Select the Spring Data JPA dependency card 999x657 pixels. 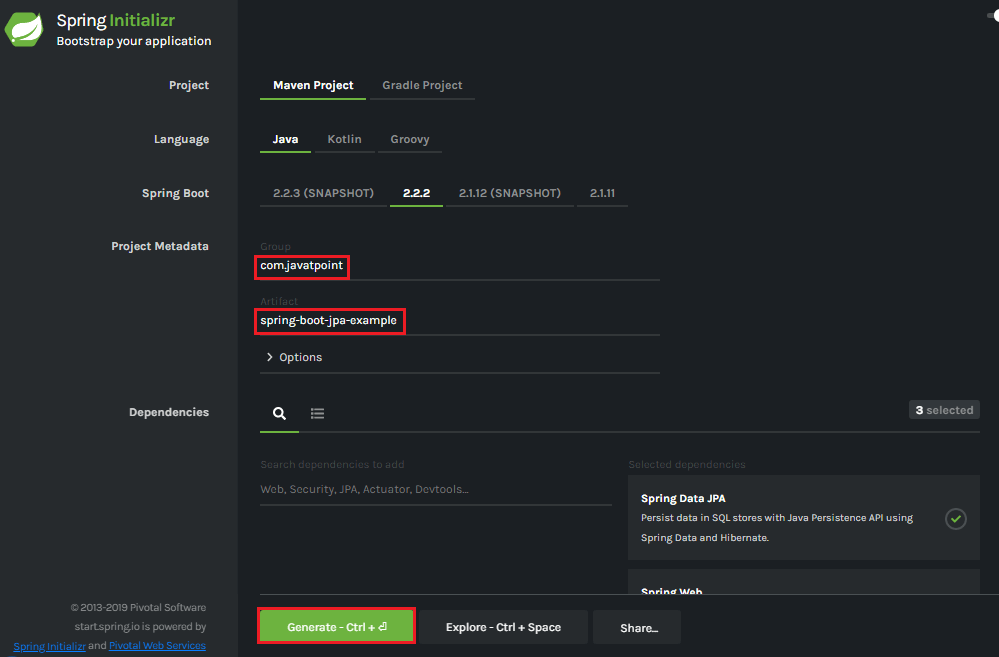click(803, 517)
